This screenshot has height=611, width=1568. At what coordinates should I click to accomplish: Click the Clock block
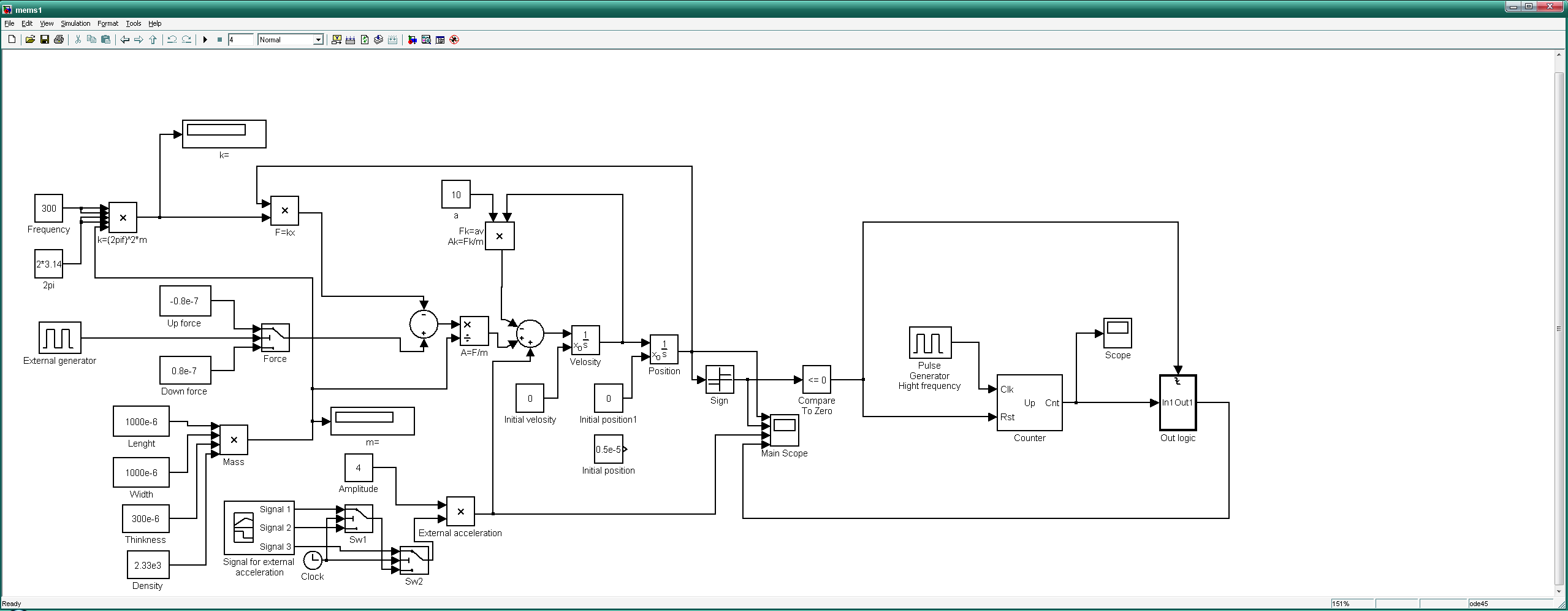click(x=313, y=560)
